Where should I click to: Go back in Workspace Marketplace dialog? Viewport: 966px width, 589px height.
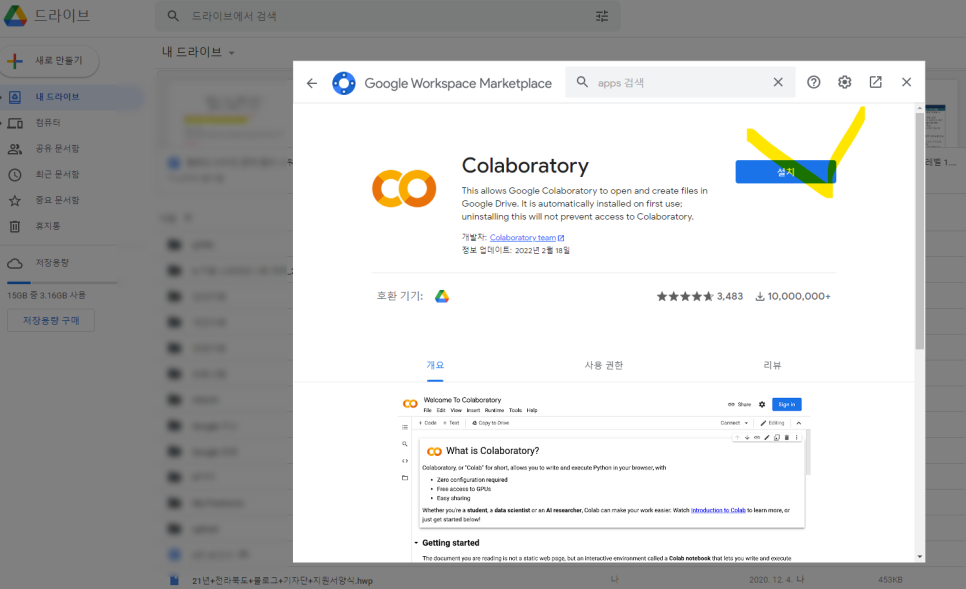[x=312, y=83]
